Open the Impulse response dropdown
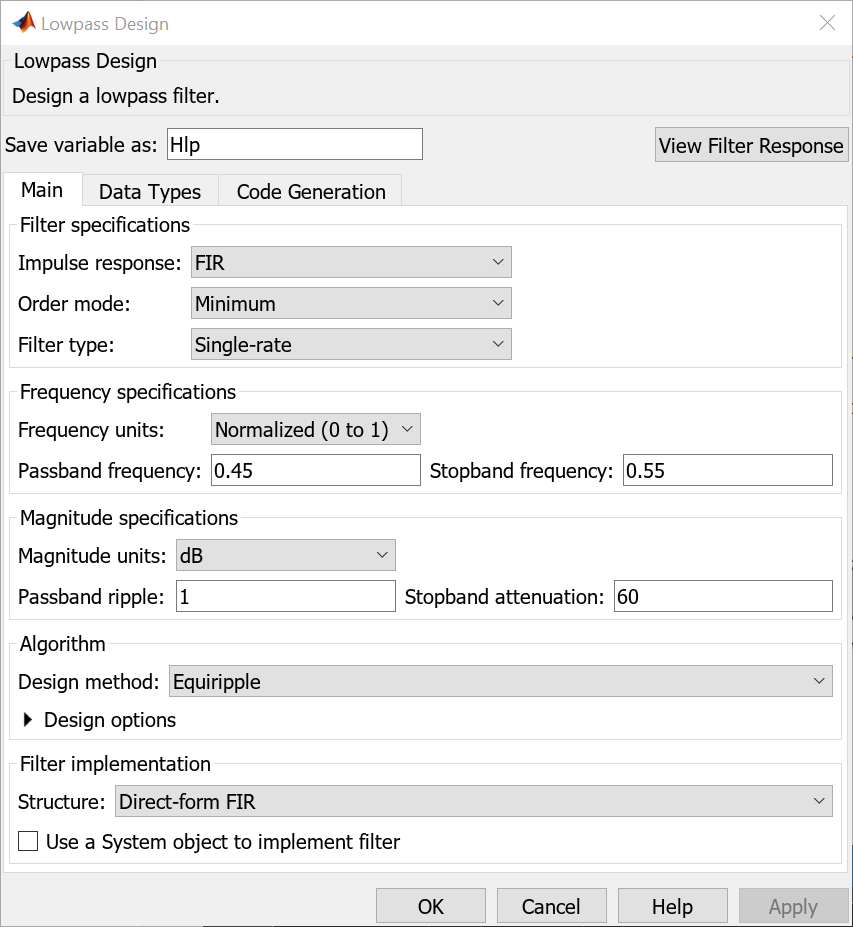The width and height of the screenshot is (853, 927). pos(351,263)
